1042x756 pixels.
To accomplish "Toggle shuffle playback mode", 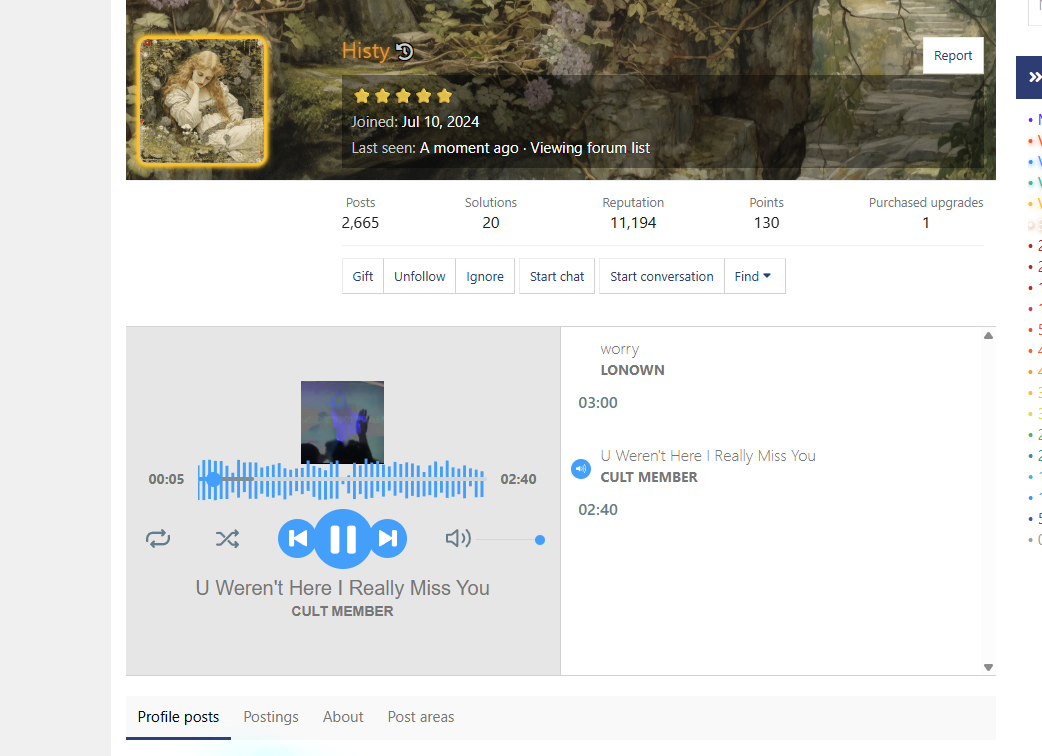I will 227,539.
